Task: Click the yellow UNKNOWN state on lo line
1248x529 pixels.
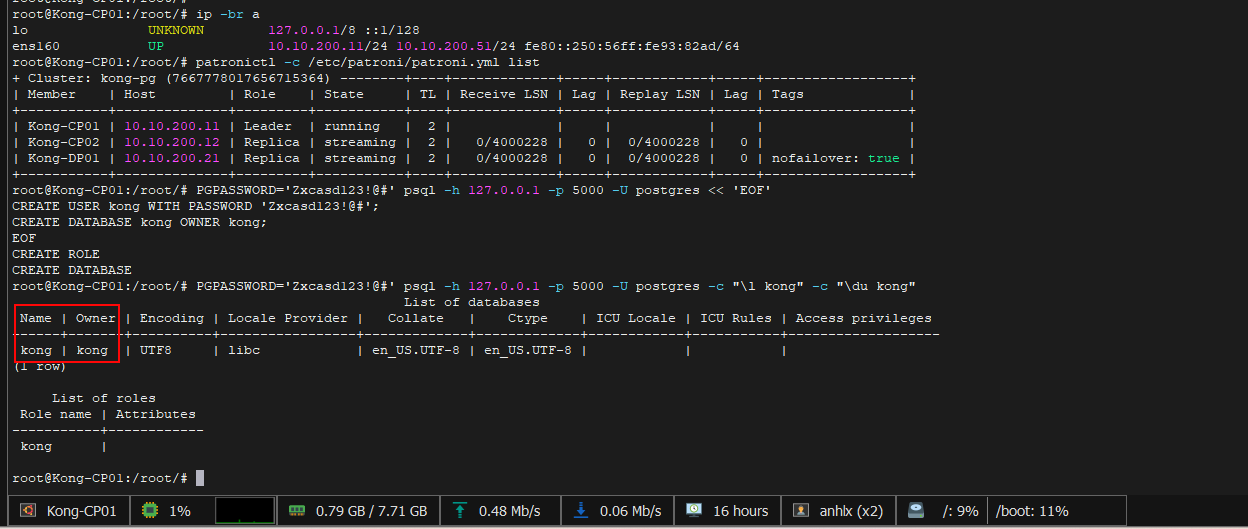Action: click(x=176, y=30)
